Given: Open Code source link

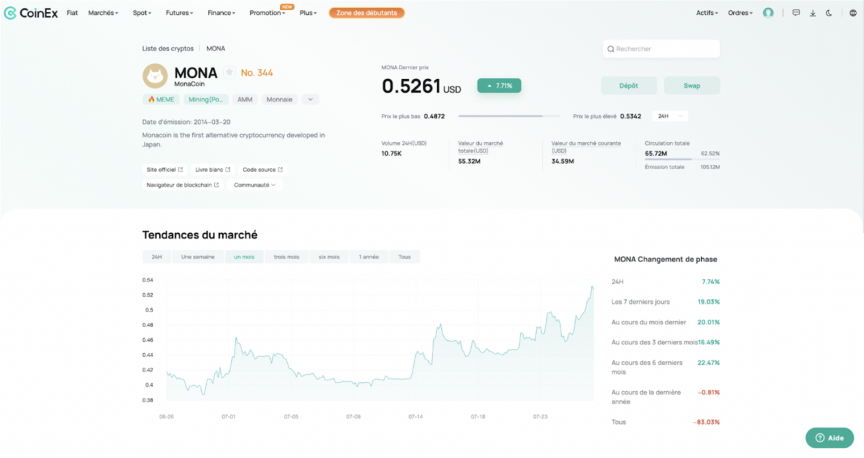Looking at the screenshot, I should point(263,170).
